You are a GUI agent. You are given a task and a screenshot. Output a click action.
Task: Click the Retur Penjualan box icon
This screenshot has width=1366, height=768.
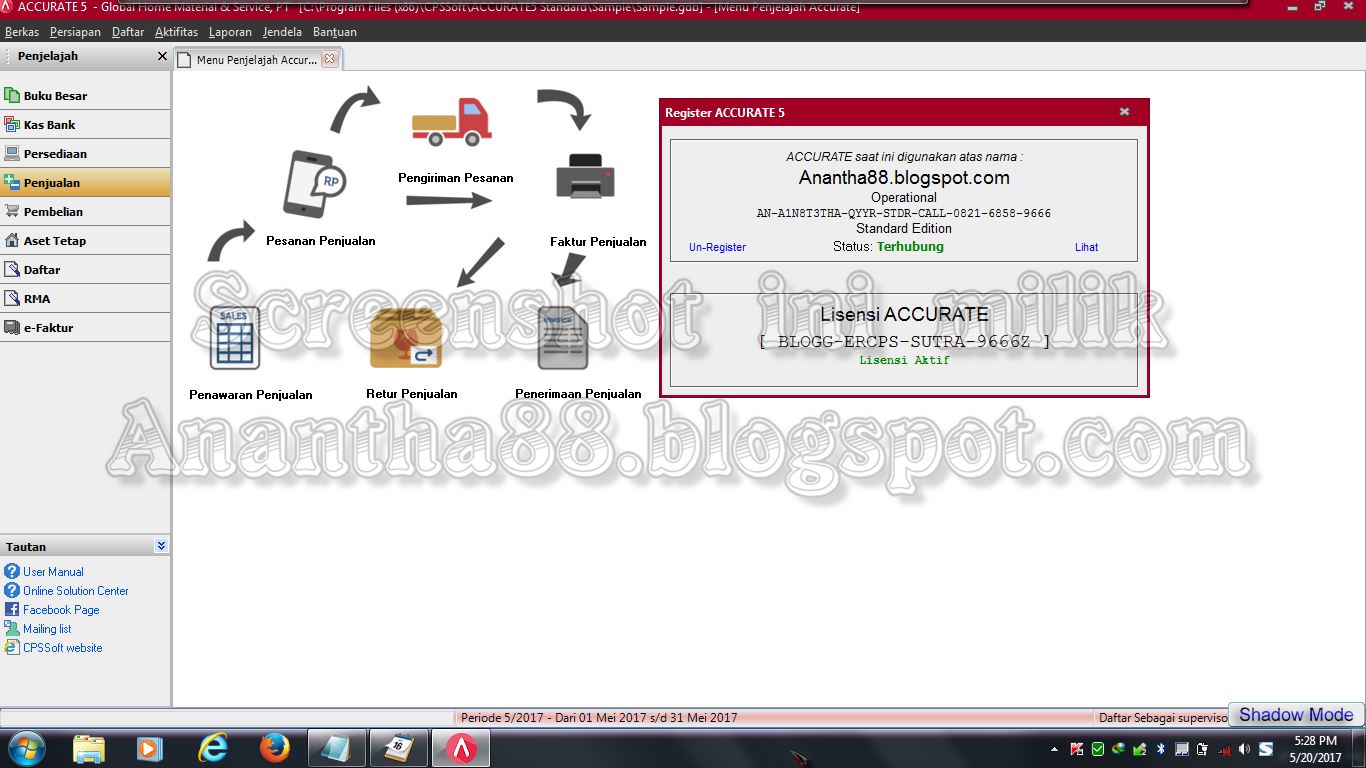[x=406, y=338]
